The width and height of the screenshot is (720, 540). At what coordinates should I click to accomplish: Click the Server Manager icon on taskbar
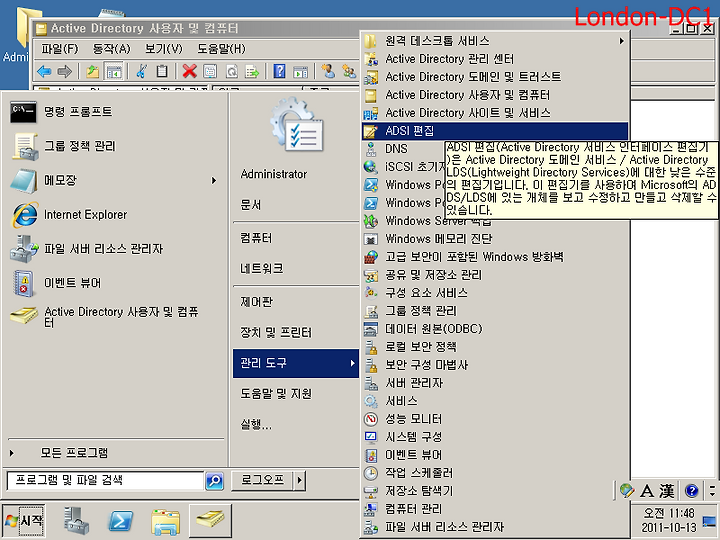coord(76,521)
